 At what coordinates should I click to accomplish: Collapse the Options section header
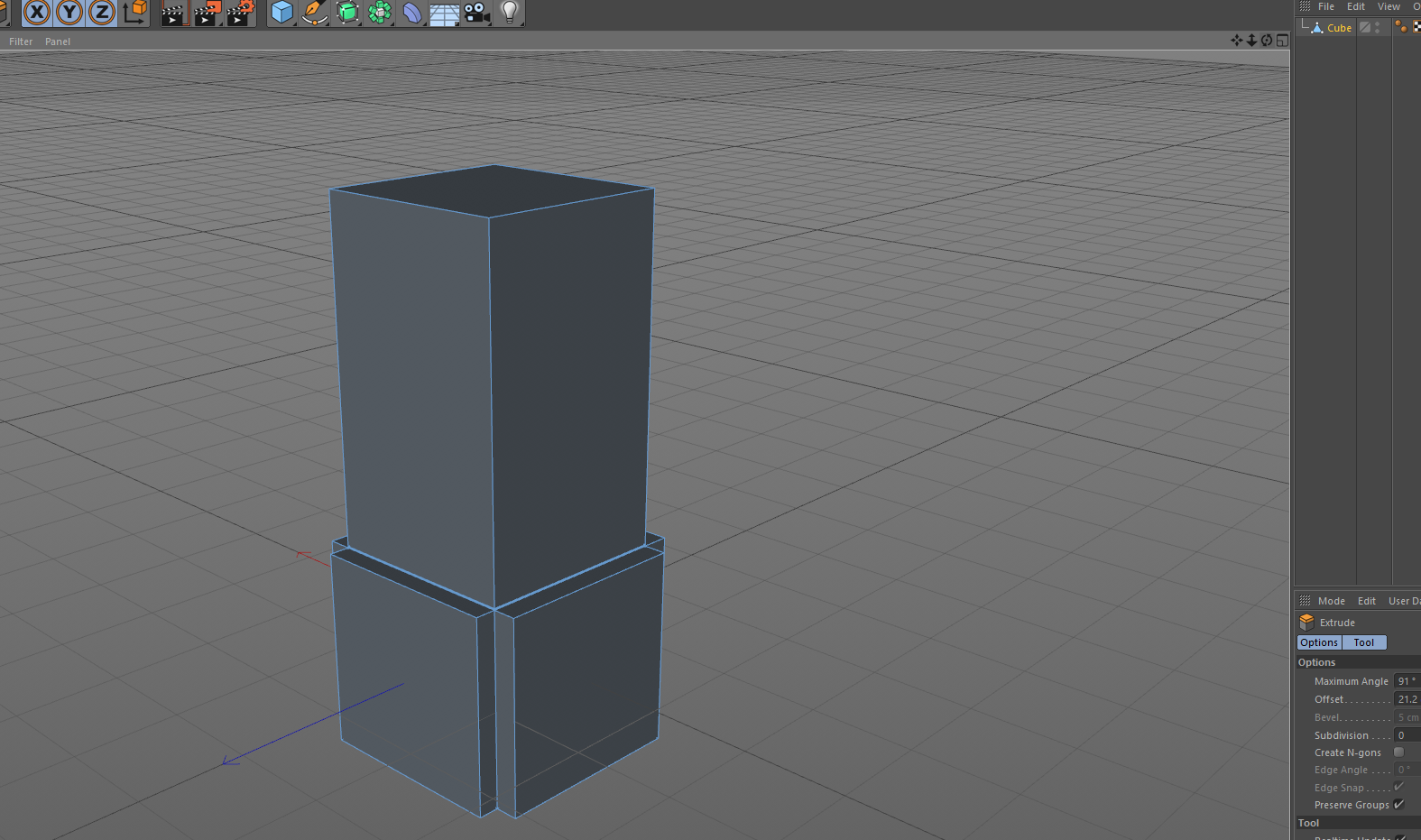tap(1358, 662)
